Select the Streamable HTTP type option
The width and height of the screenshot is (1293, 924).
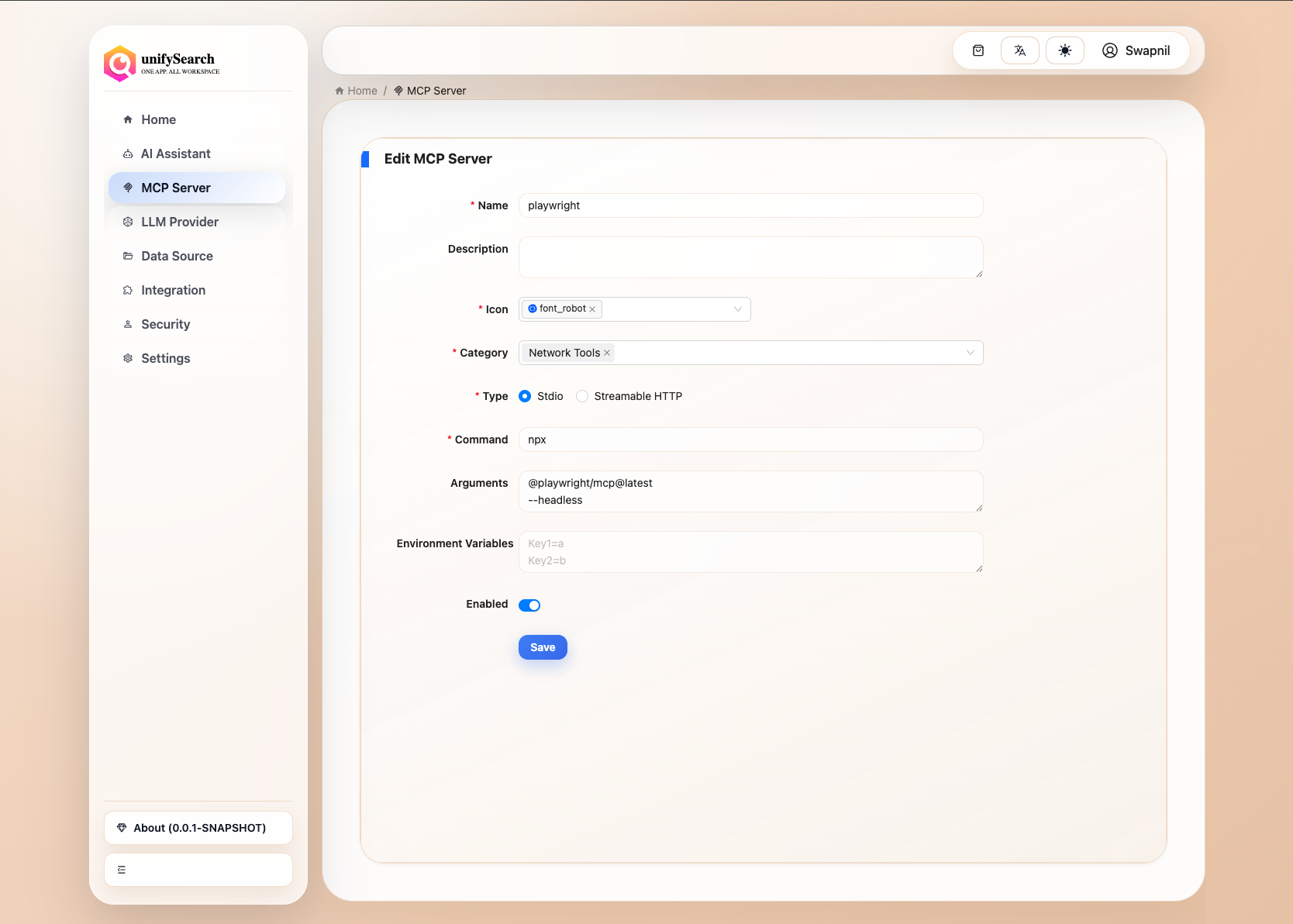(x=582, y=396)
